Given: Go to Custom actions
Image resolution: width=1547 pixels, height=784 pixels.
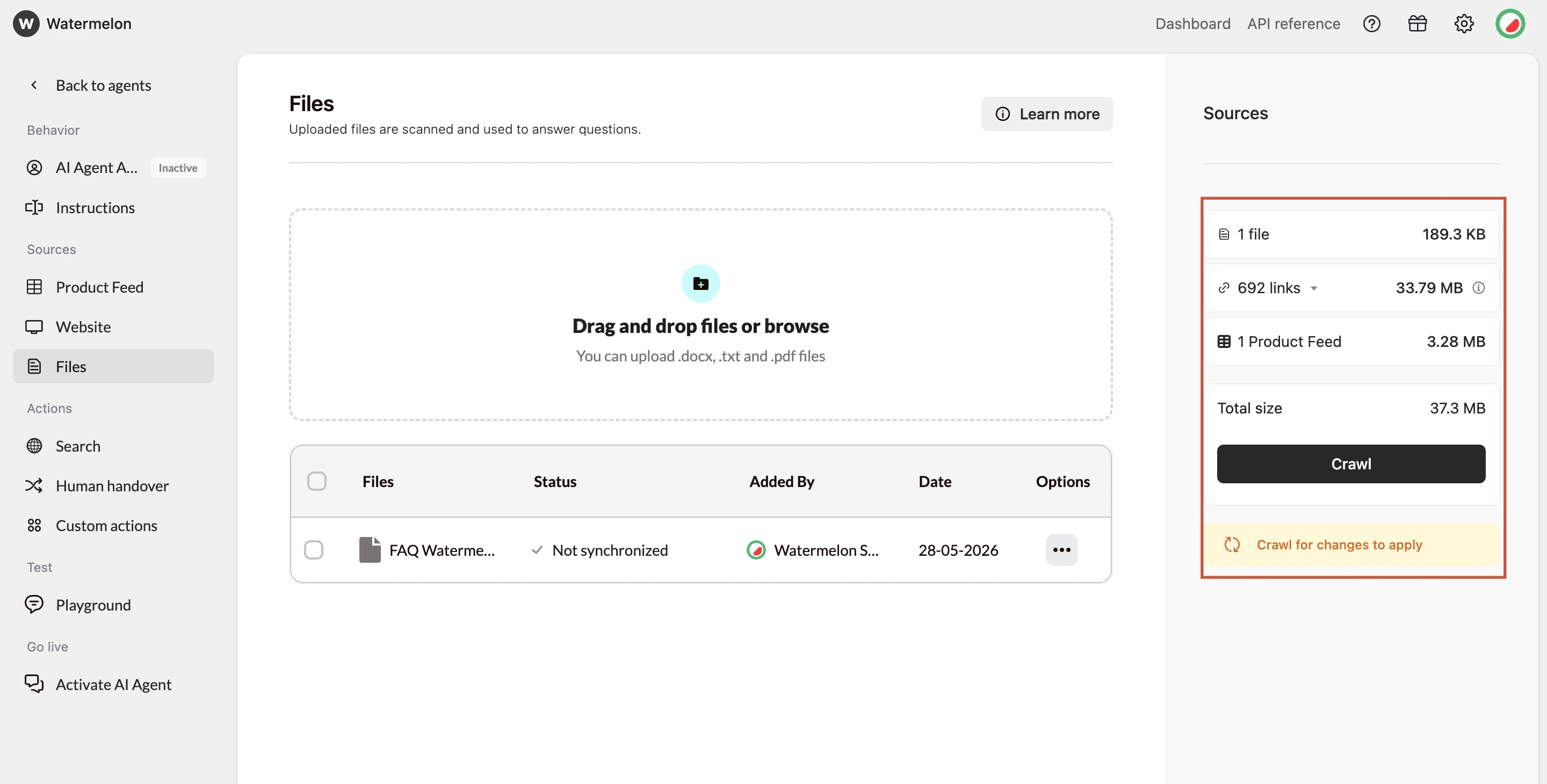Looking at the screenshot, I should 113,525.
